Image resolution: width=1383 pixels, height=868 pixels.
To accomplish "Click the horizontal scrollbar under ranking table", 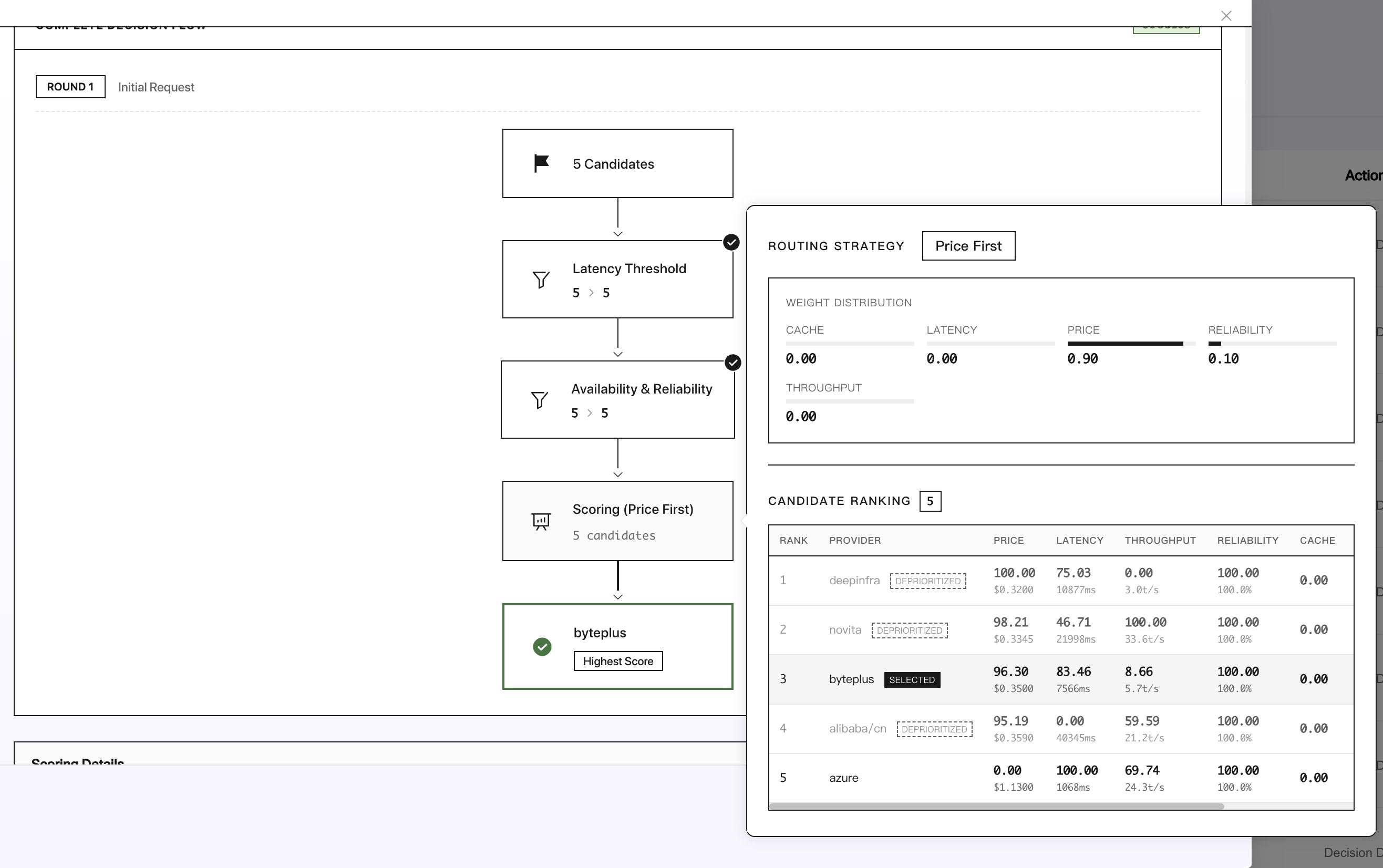I will (x=996, y=807).
